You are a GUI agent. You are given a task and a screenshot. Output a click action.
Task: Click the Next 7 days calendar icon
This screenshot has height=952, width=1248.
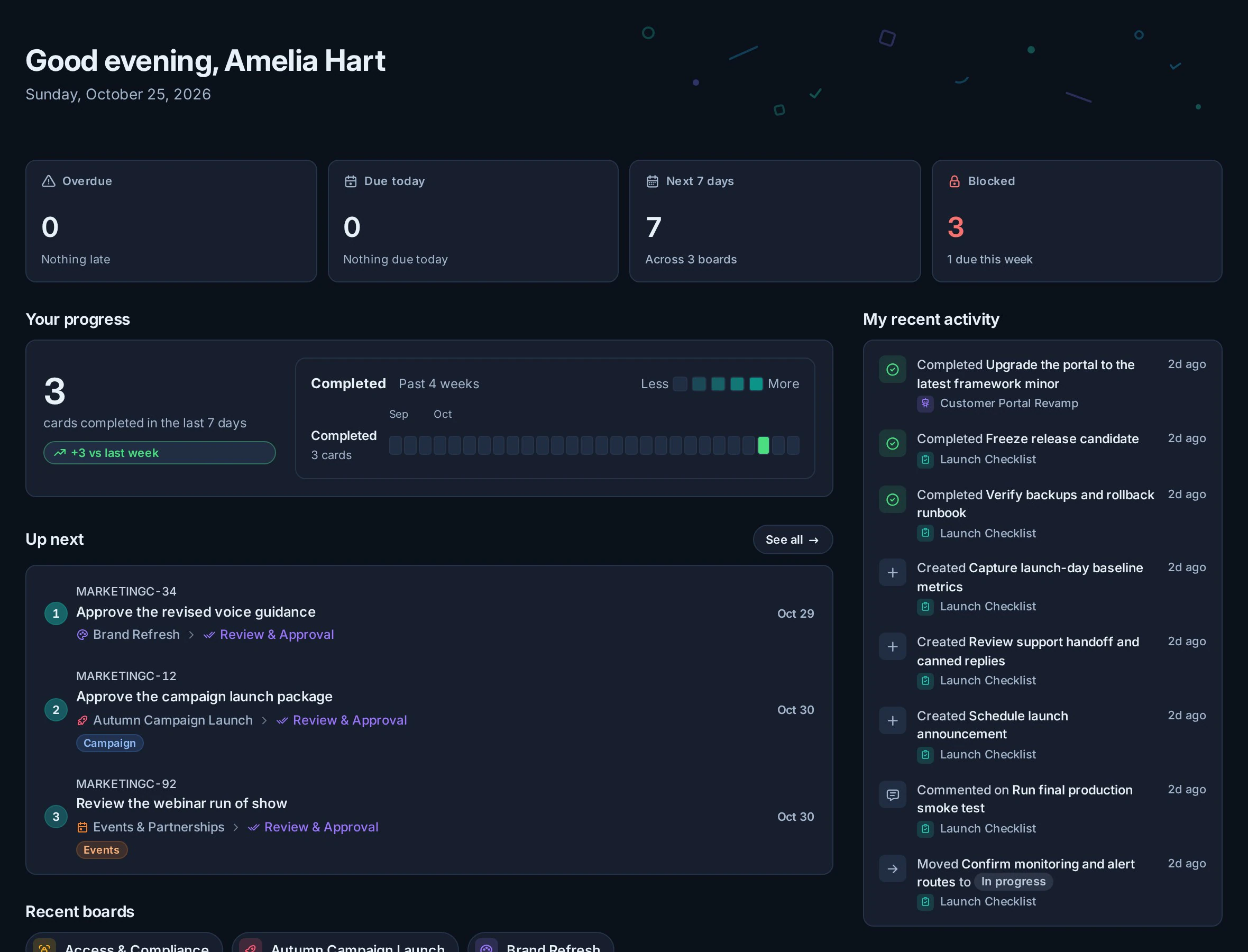point(653,181)
